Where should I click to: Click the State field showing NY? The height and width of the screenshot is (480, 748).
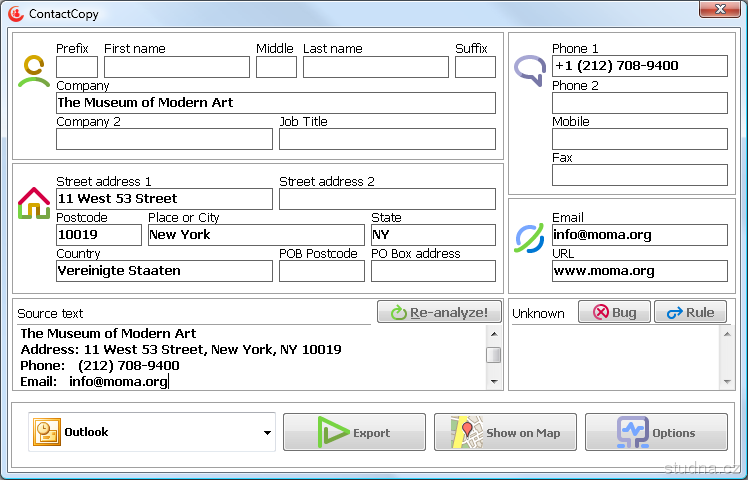[x=433, y=235]
